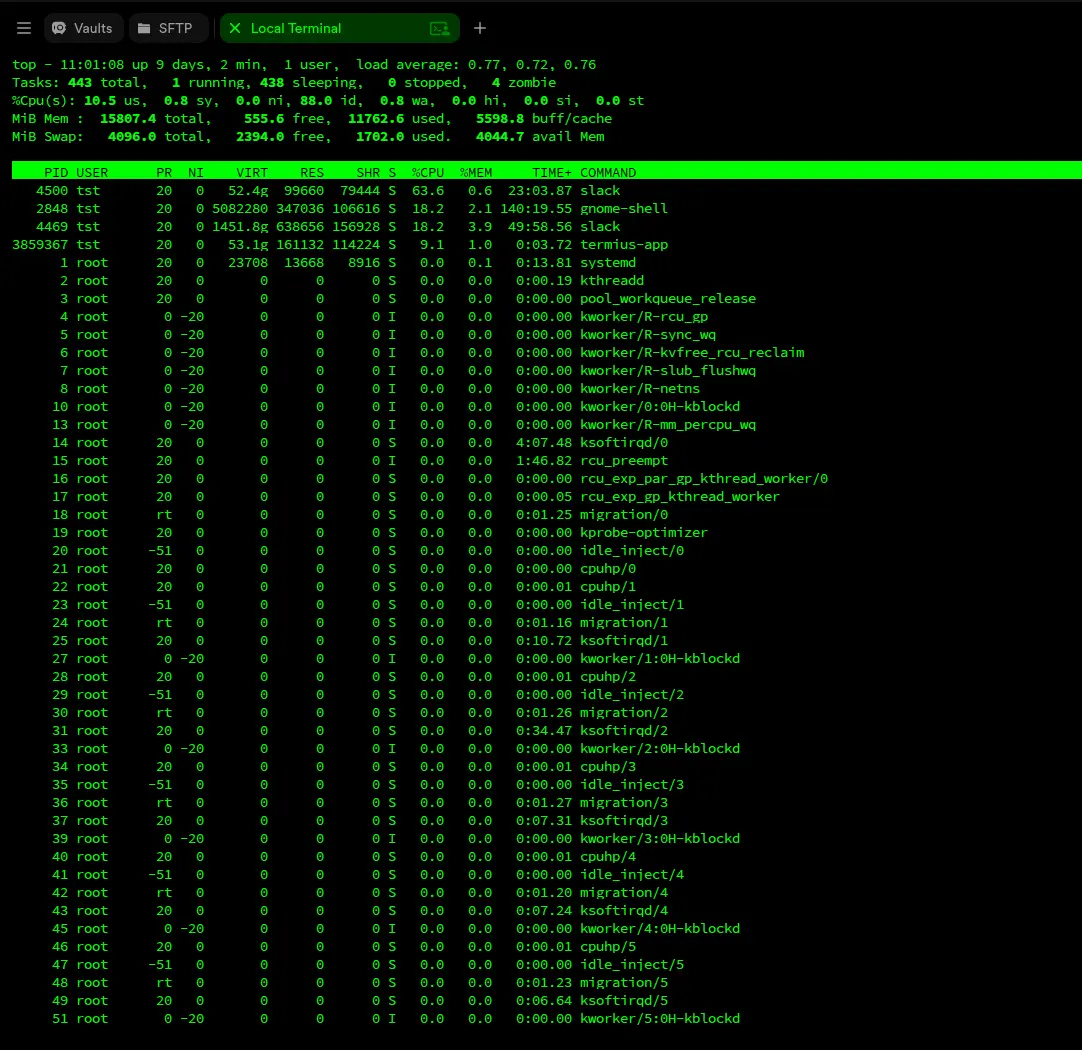Image resolution: width=1082 pixels, height=1050 pixels.
Task: Click kworker/R-sync_wq command text
Action: click(648, 335)
